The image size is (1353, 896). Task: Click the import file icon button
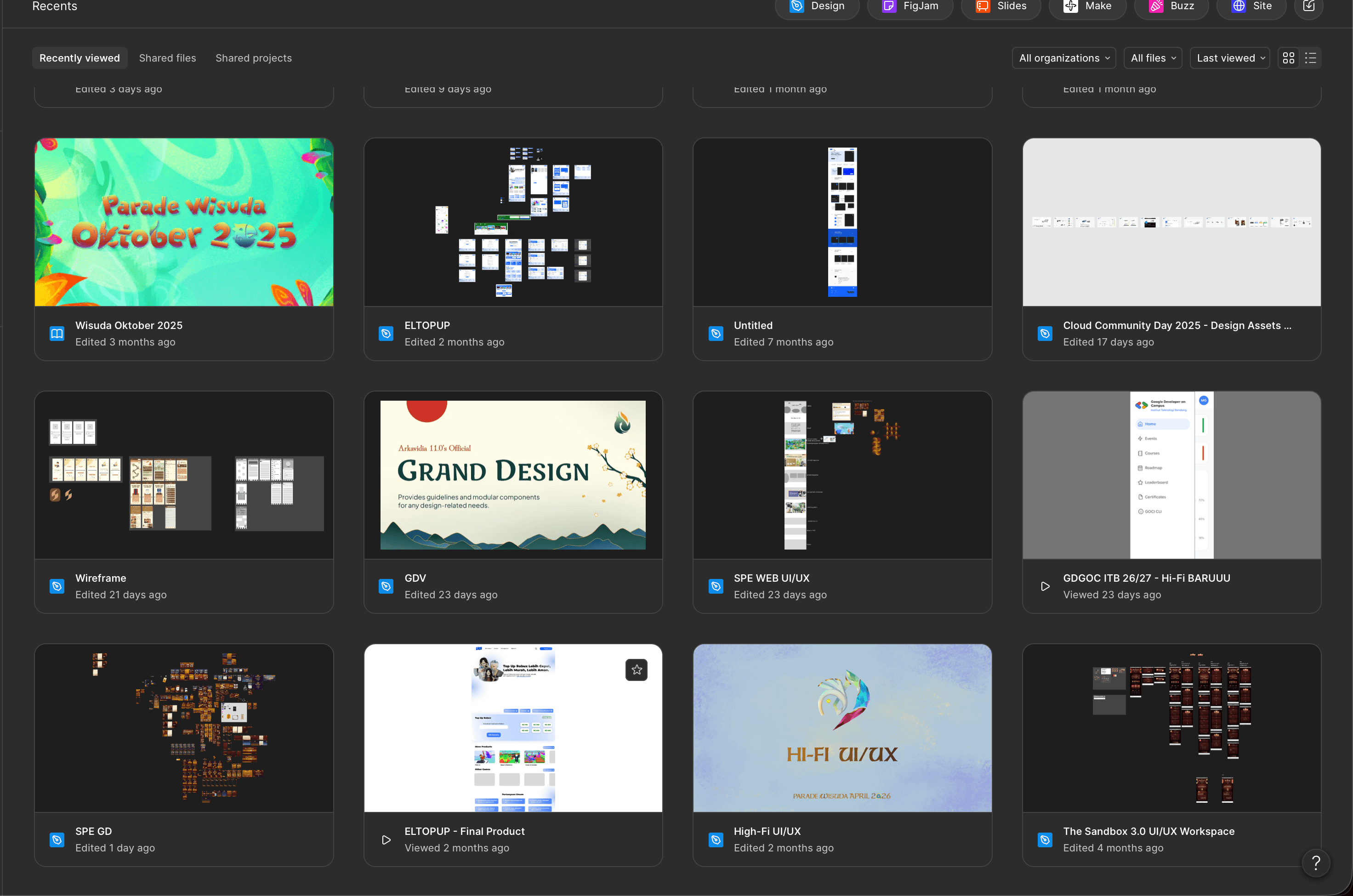pos(1308,6)
